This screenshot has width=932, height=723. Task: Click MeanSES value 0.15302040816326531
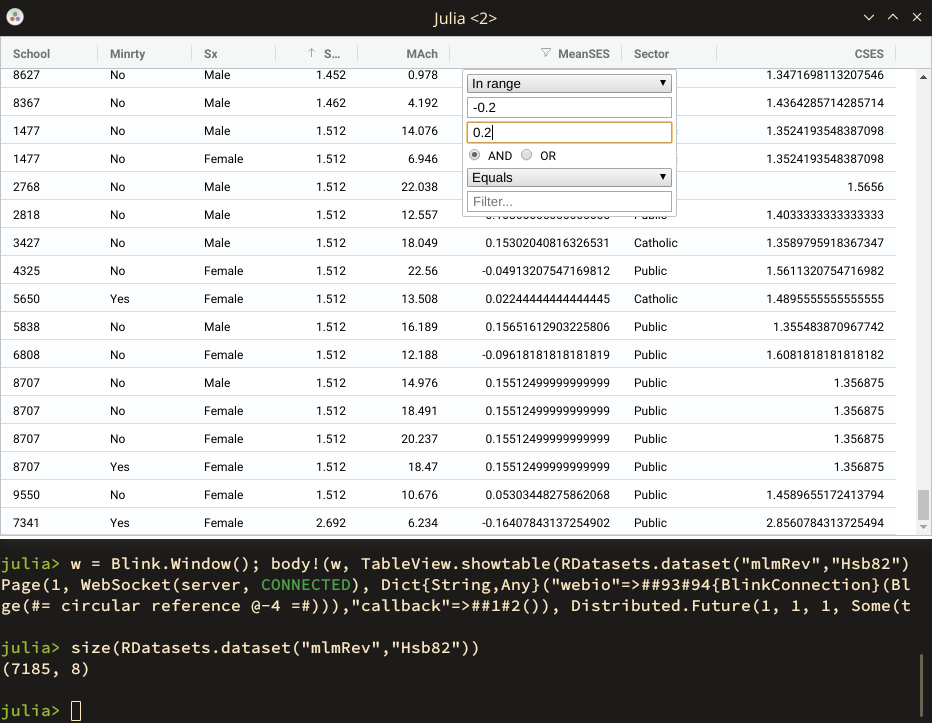pyautogui.click(x=547, y=243)
